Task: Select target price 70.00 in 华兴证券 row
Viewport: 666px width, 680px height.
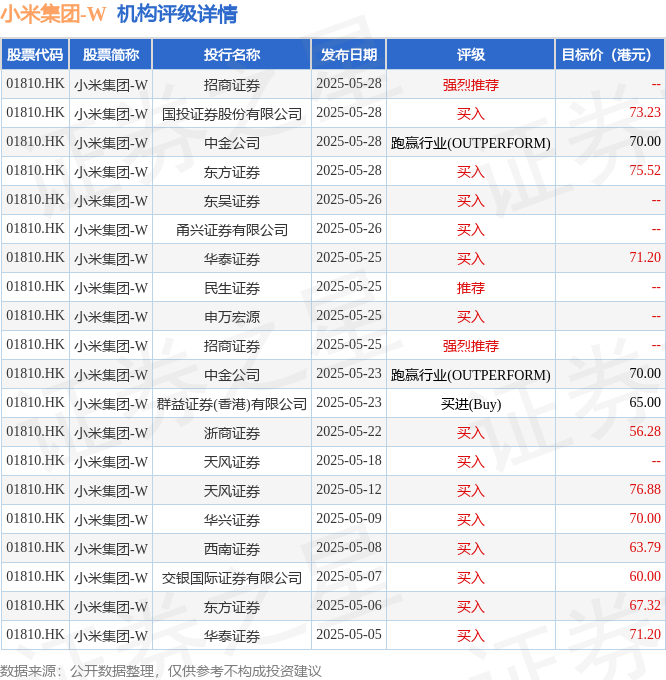Action: point(645,519)
